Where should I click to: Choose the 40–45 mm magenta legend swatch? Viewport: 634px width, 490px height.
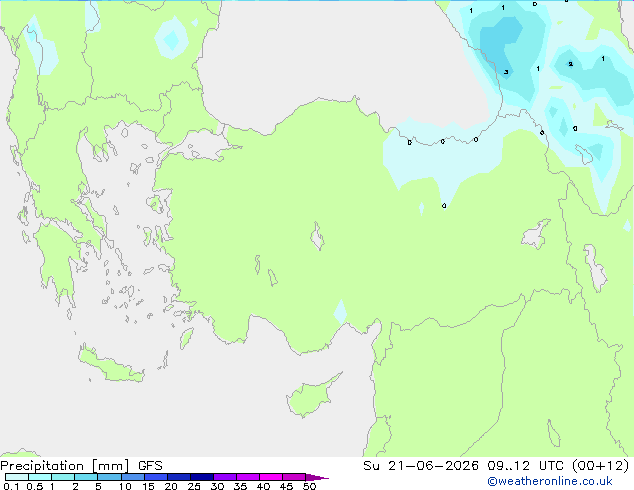271,477
